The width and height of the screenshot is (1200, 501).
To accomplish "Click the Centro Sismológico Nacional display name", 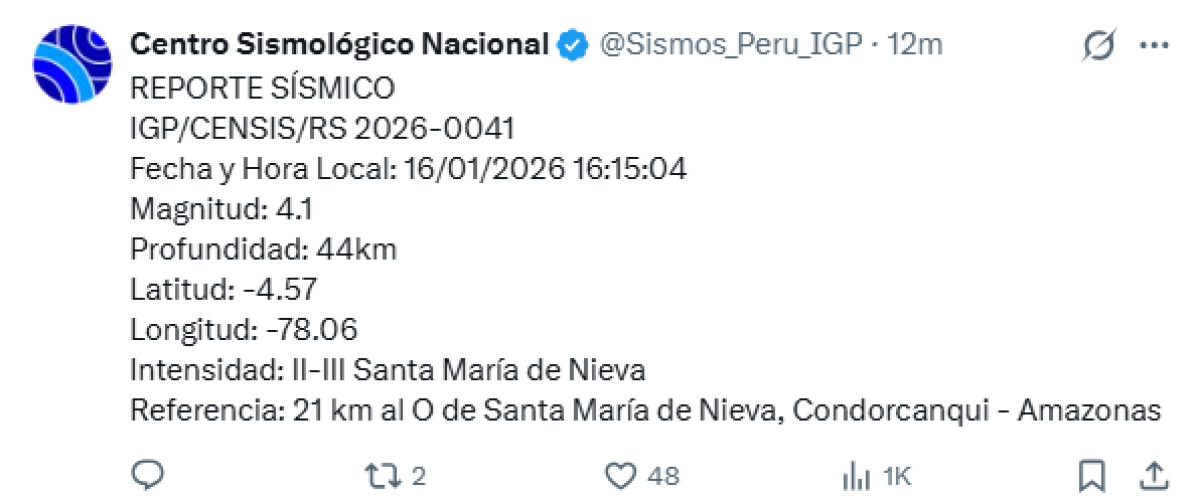I will click(x=340, y=45).
